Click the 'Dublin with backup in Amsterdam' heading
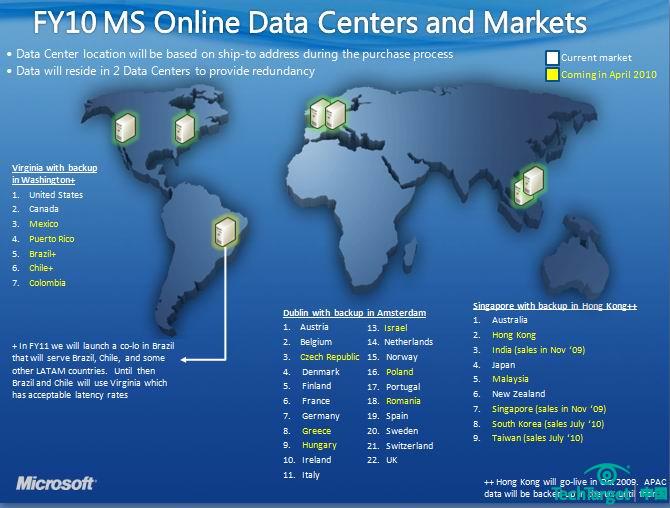This screenshot has height=508, width=670. coord(354,313)
